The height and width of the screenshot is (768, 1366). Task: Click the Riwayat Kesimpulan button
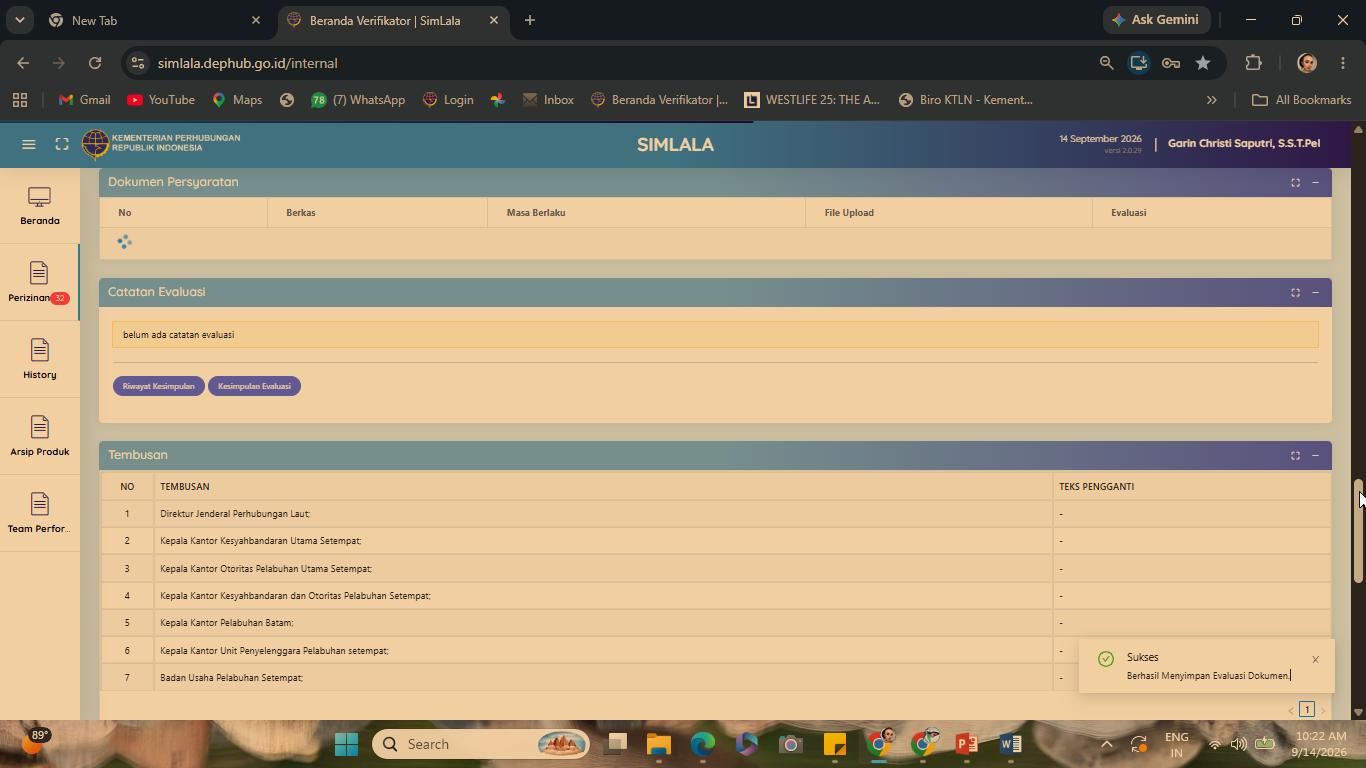(159, 386)
